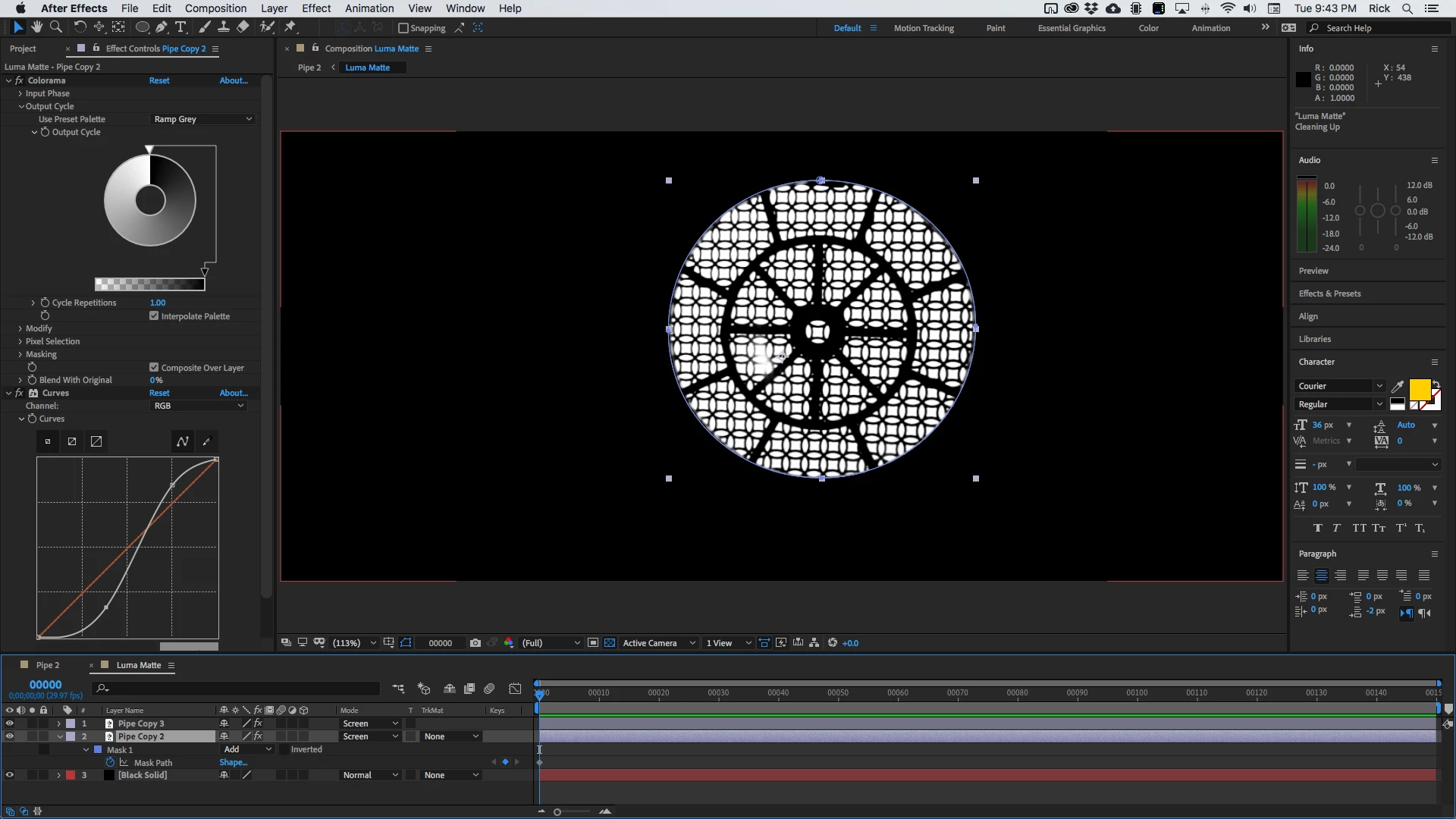The height and width of the screenshot is (819, 1456).
Task: Disable Composite Over Layer checkbox
Action: [x=154, y=368]
